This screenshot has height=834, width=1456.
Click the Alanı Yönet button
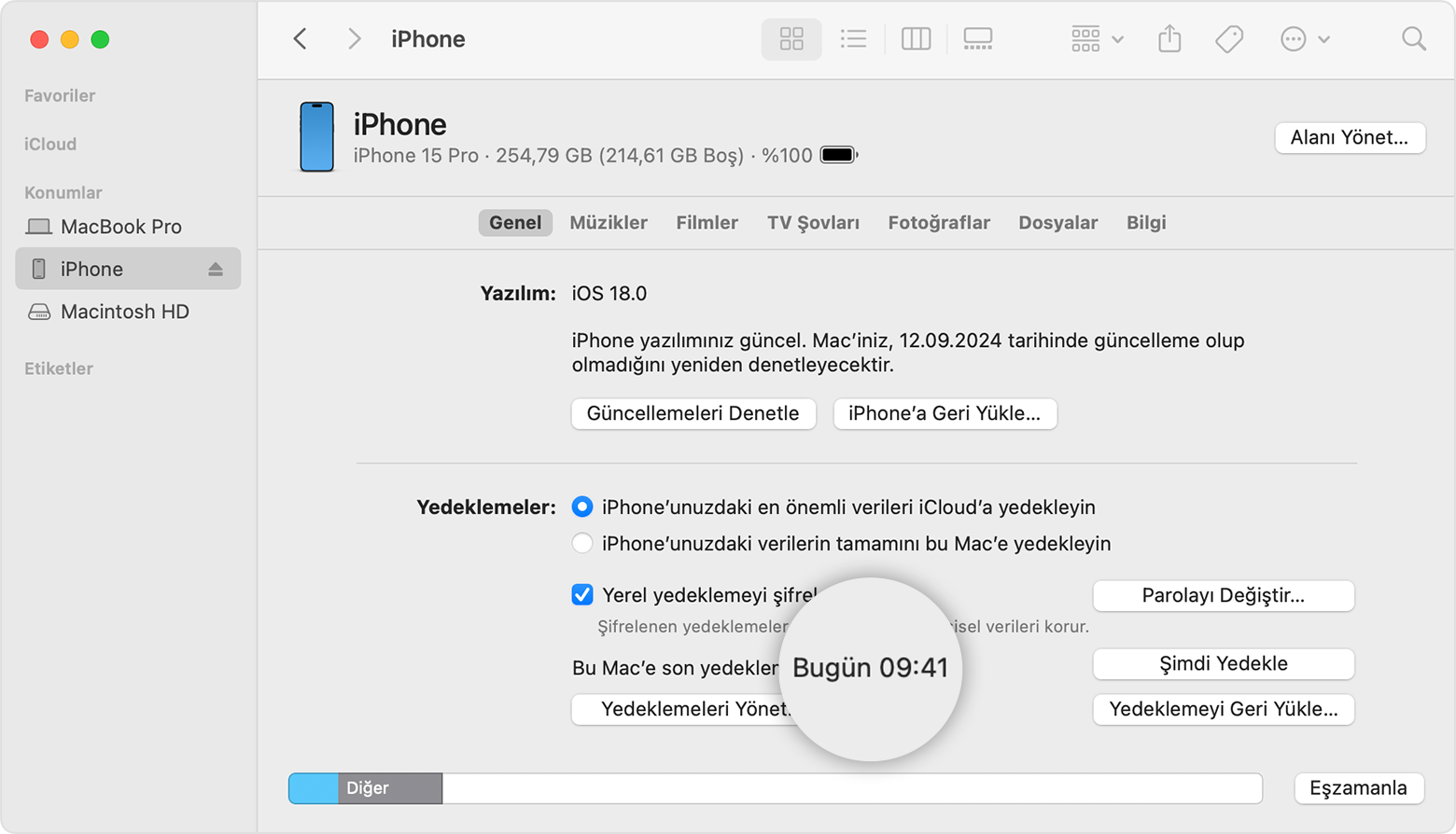pos(1350,137)
